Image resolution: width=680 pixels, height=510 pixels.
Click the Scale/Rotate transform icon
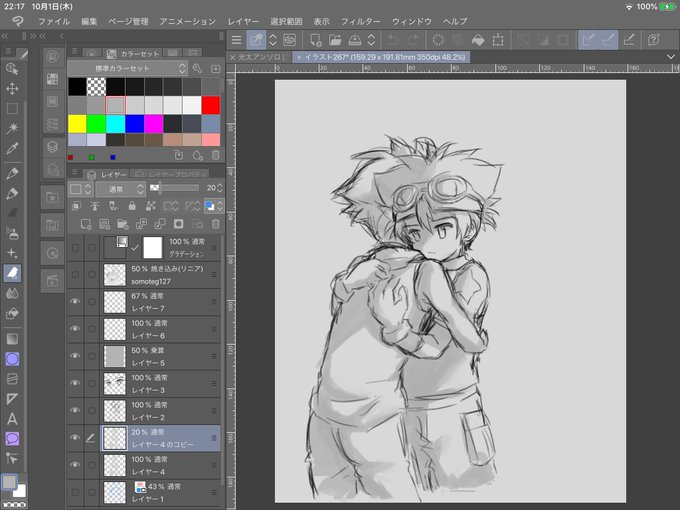(x=498, y=40)
